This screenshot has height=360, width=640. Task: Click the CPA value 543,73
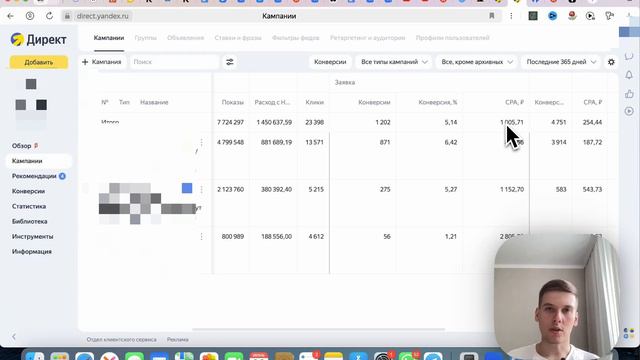coord(592,189)
